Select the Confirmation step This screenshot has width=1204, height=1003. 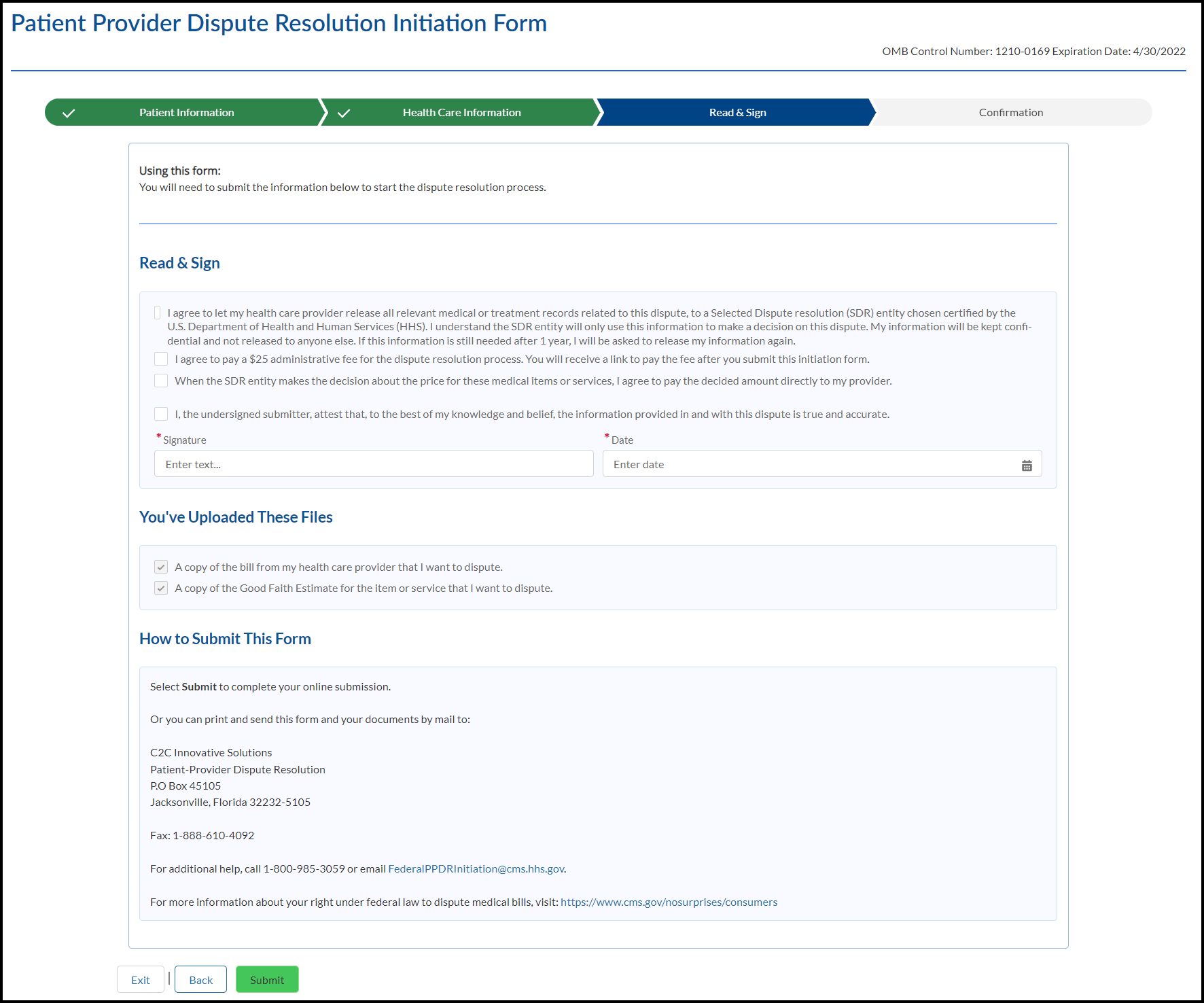1010,113
